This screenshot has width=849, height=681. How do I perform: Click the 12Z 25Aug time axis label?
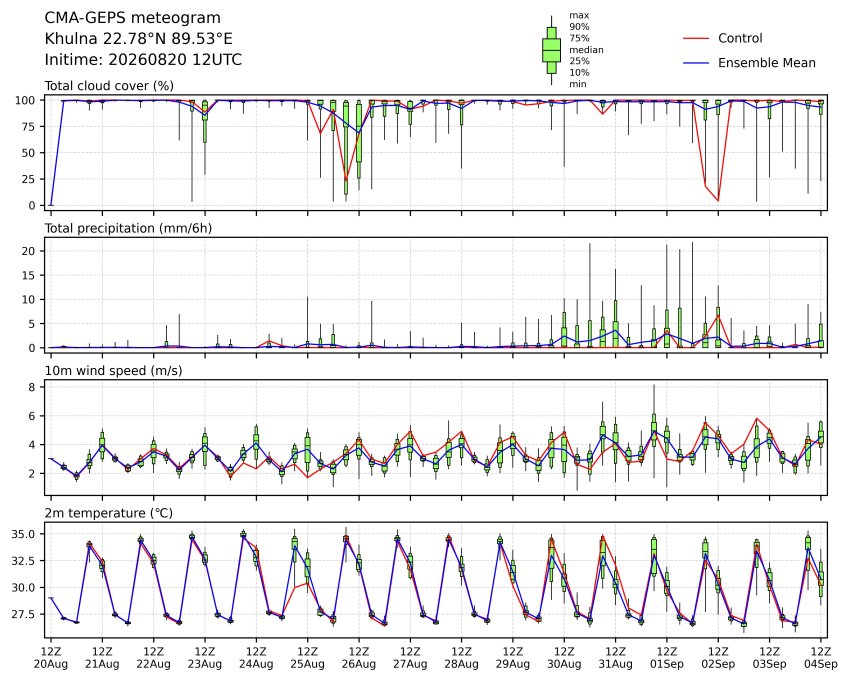tap(308, 658)
